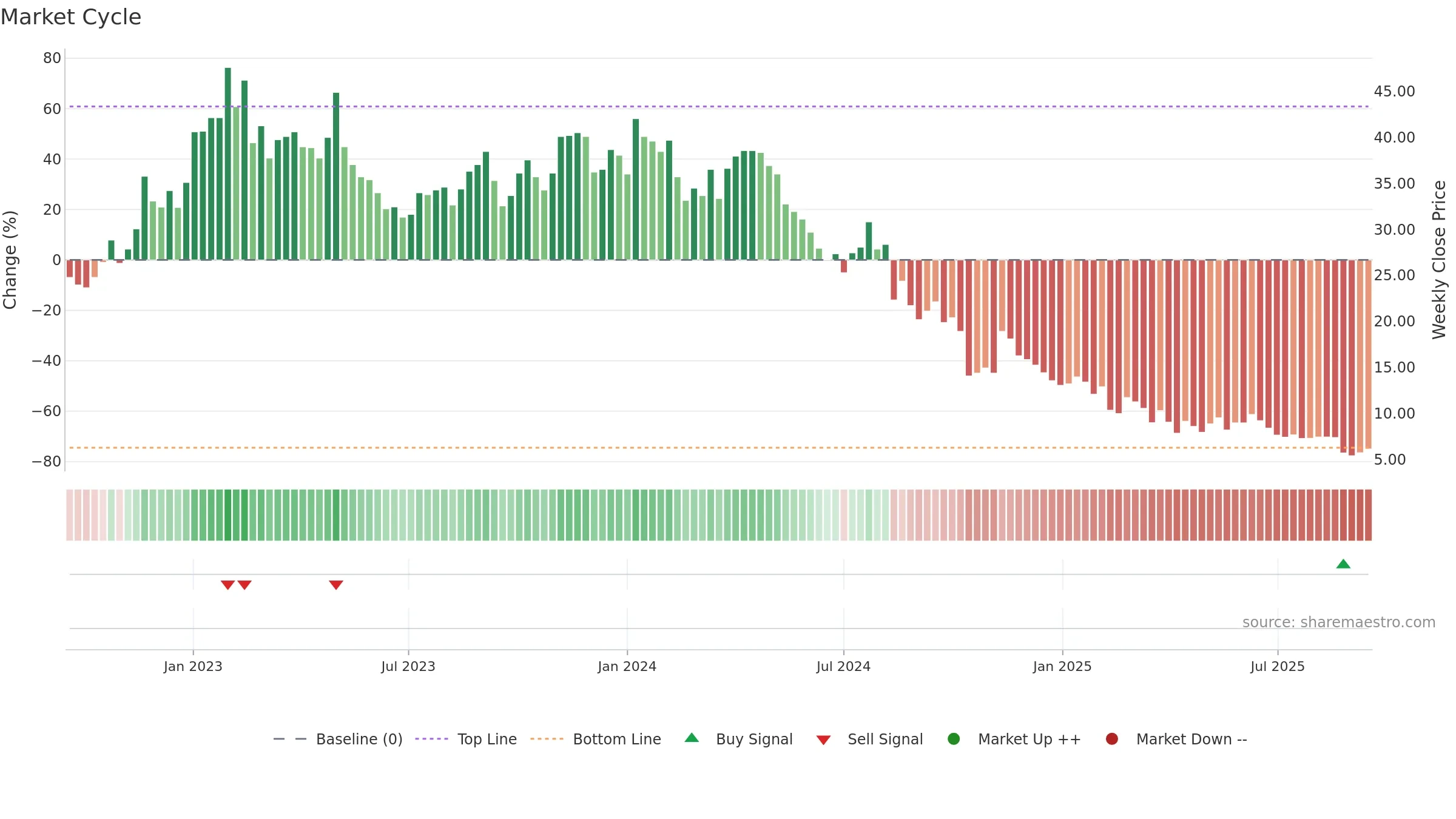The image size is (1456, 819).
Task: Toggle the Sell Signal legend entry
Action: coord(869,740)
